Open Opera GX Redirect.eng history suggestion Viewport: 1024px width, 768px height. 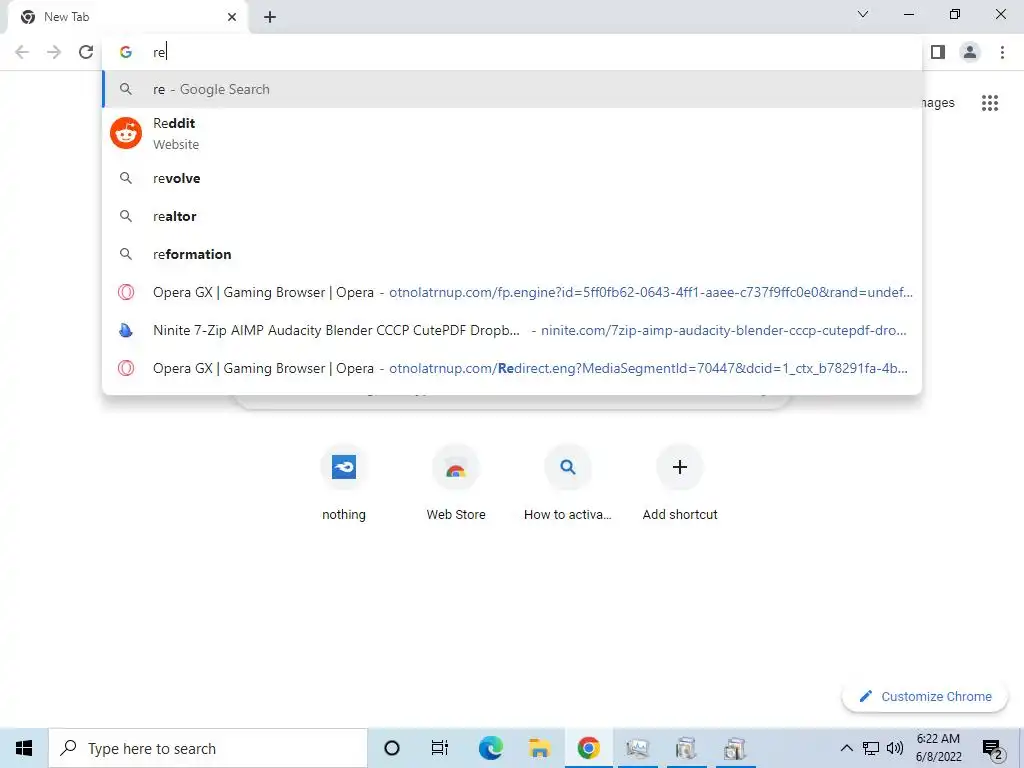[x=512, y=368]
